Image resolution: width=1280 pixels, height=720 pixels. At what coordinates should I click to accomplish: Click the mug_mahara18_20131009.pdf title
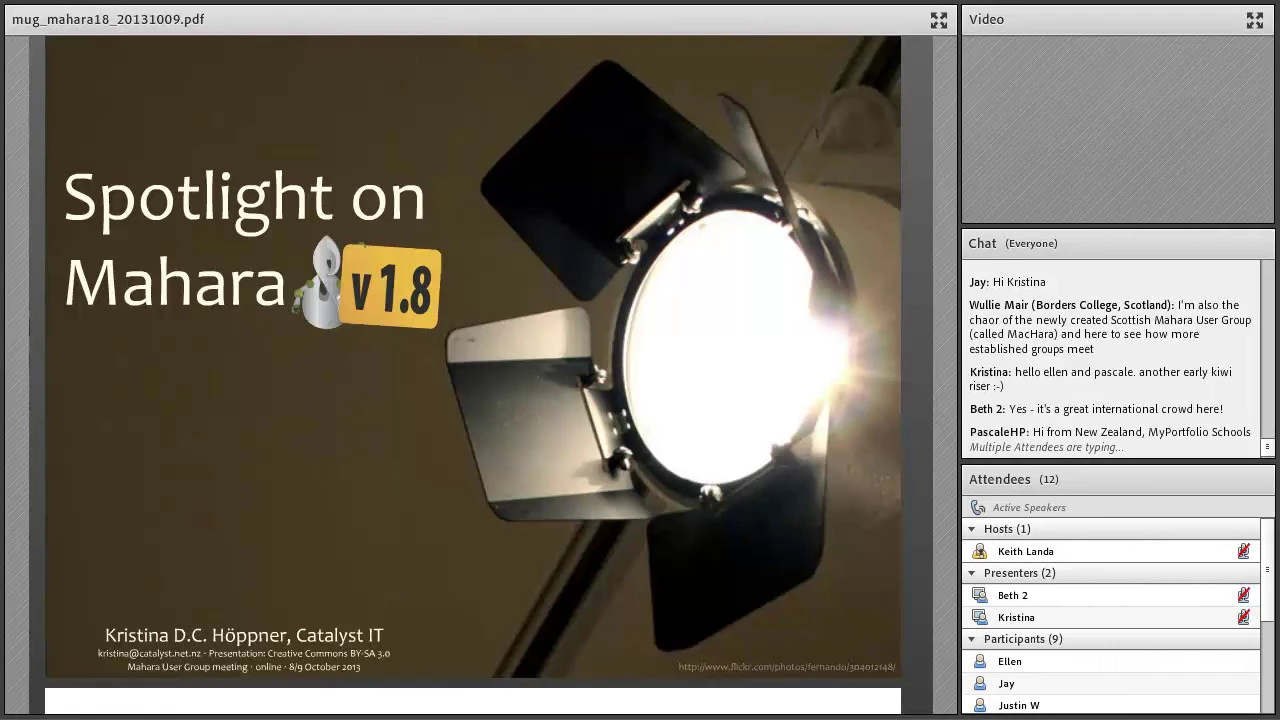108,20
